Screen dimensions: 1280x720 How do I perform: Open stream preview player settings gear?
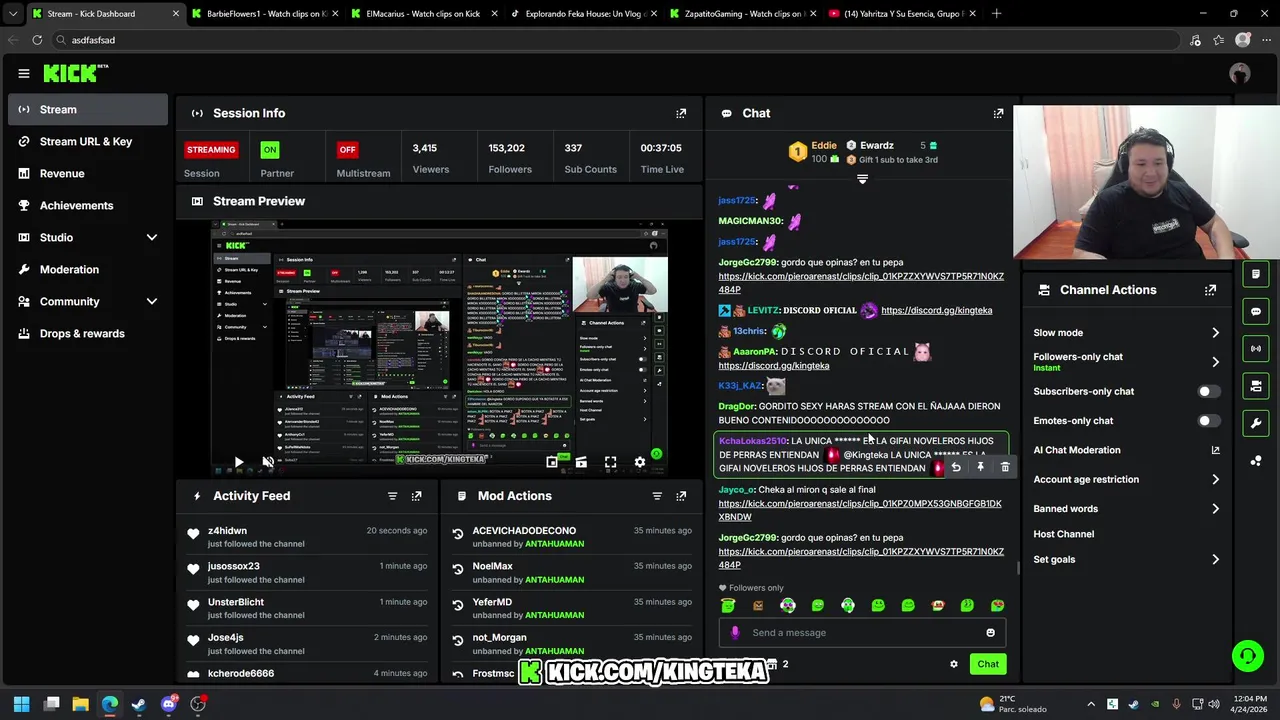[640, 462]
